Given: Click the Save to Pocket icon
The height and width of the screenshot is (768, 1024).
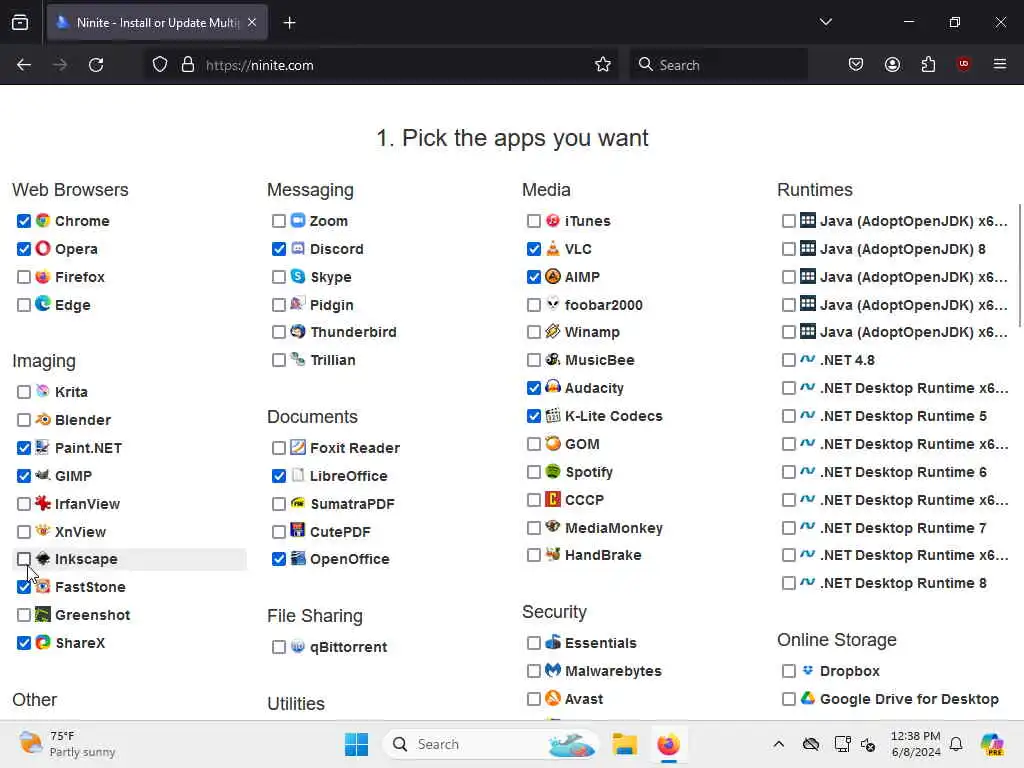Looking at the screenshot, I should (856, 64).
